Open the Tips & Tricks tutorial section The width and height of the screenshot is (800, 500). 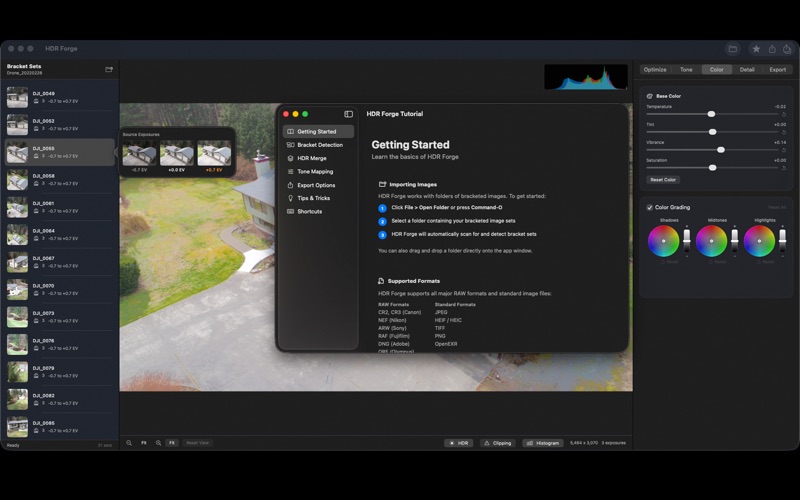pyautogui.click(x=318, y=198)
